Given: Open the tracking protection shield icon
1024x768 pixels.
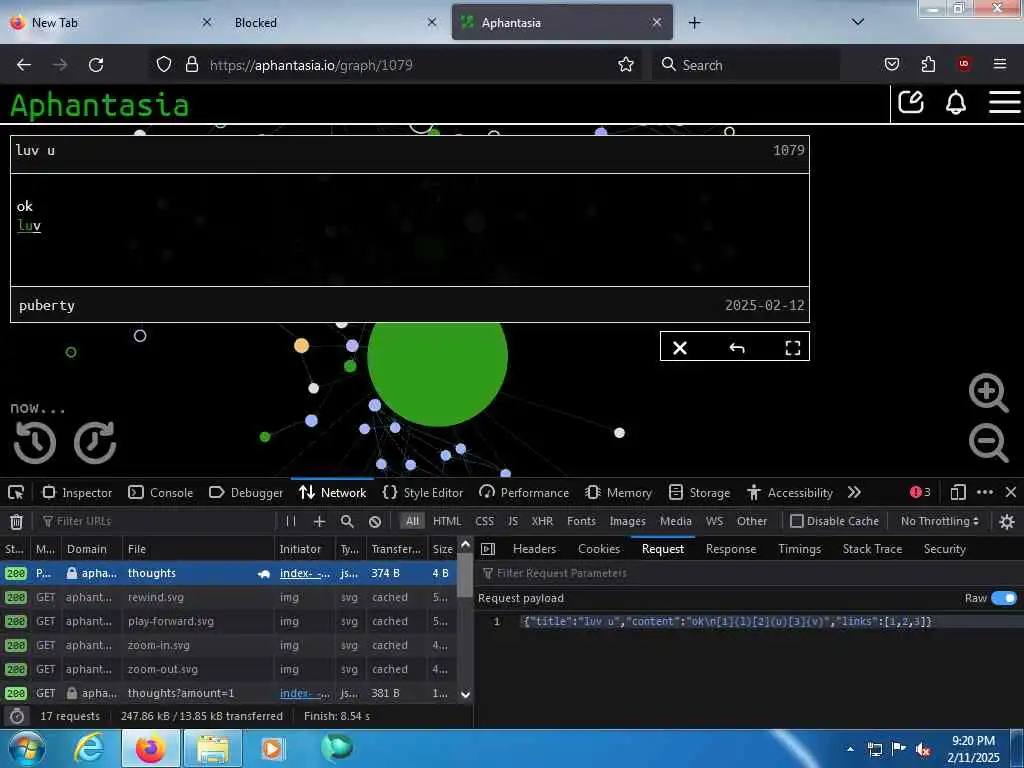Looking at the screenshot, I should (x=164, y=65).
